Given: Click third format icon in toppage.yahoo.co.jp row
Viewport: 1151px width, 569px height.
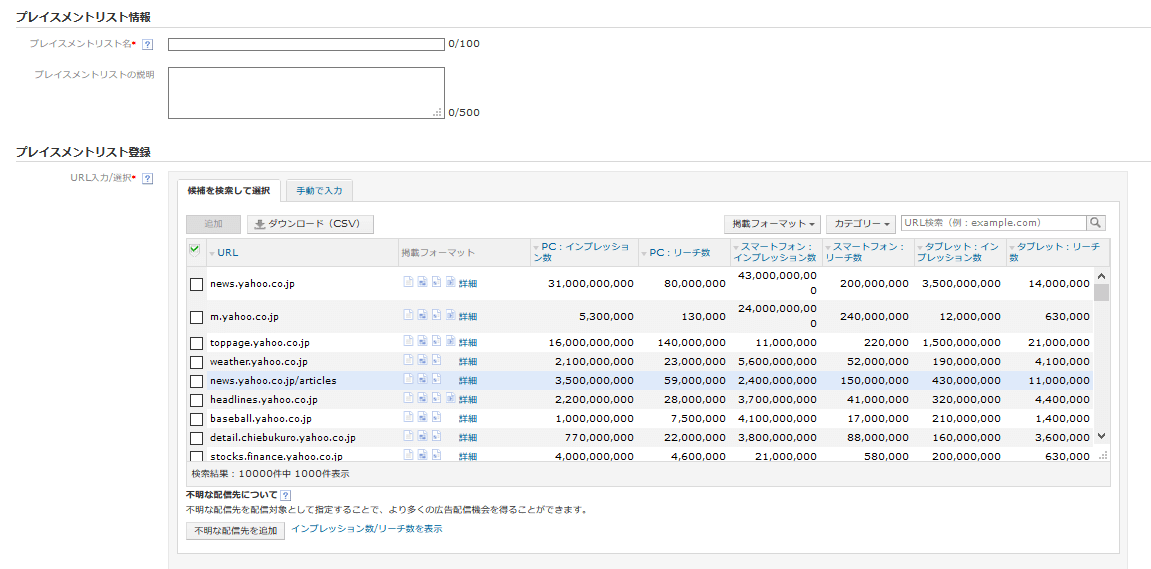Looking at the screenshot, I should [437, 341].
